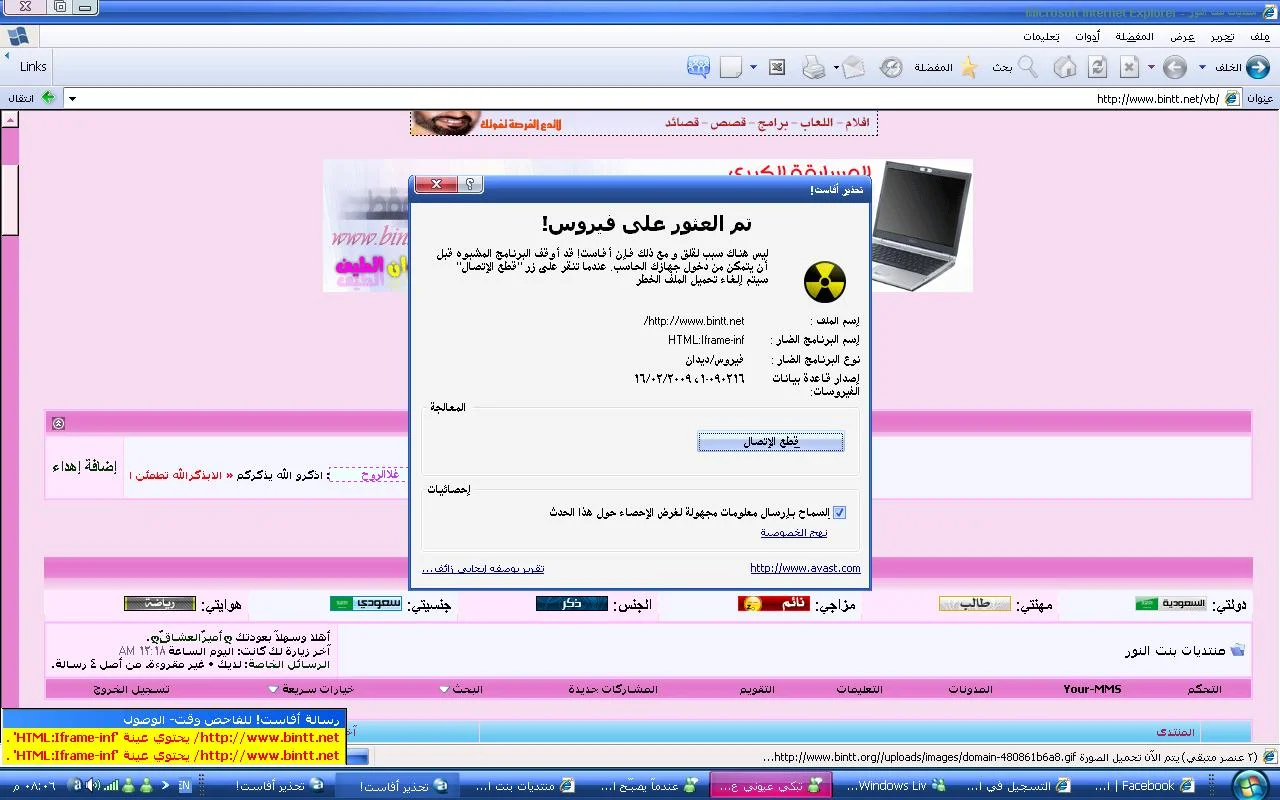Uncheck the send anonymous statistics checkbox
Viewport: 1280px width, 800px height.
pyautogui.click(x=839, y=512)
